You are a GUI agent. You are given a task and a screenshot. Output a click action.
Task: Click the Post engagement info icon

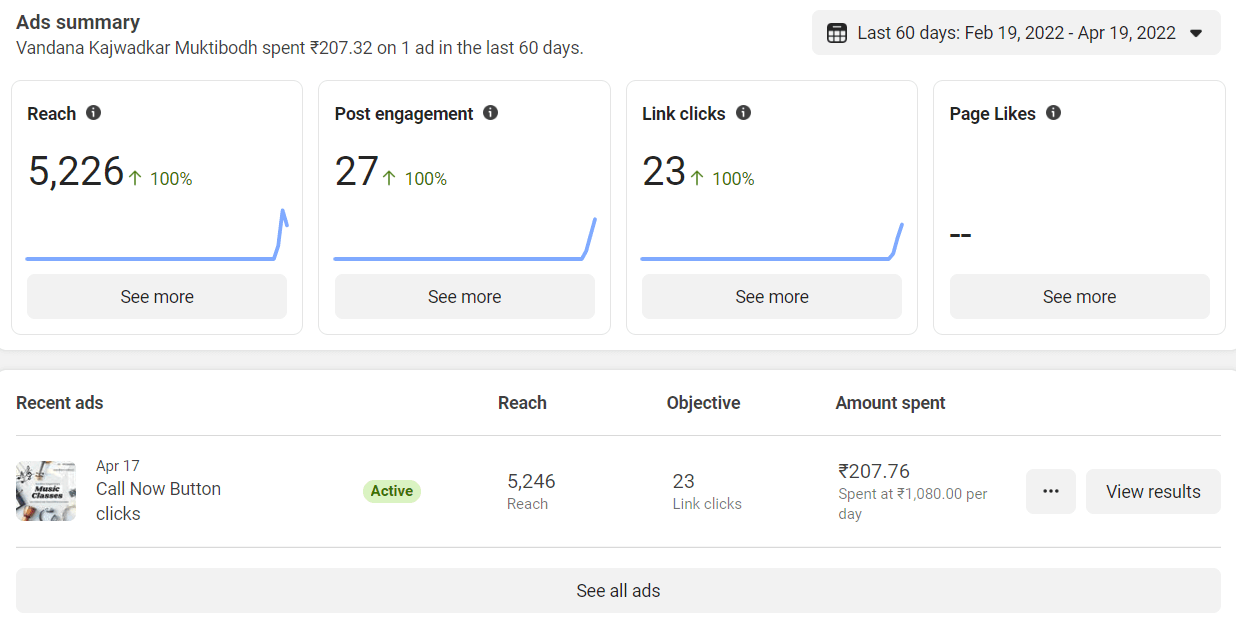click(x=490, y=113)
